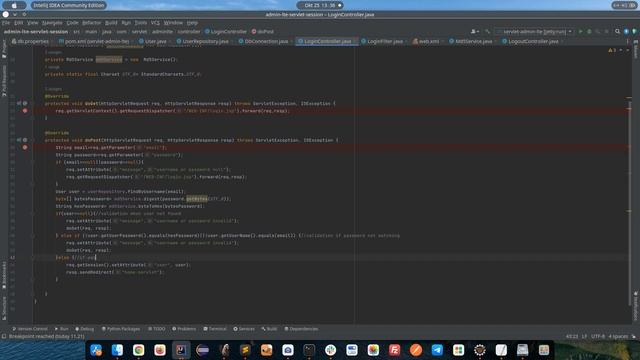Image resolution: width=640 pixels, height=360 pixels.
Task: Open the File menu
Action: (x=6, y=23)
